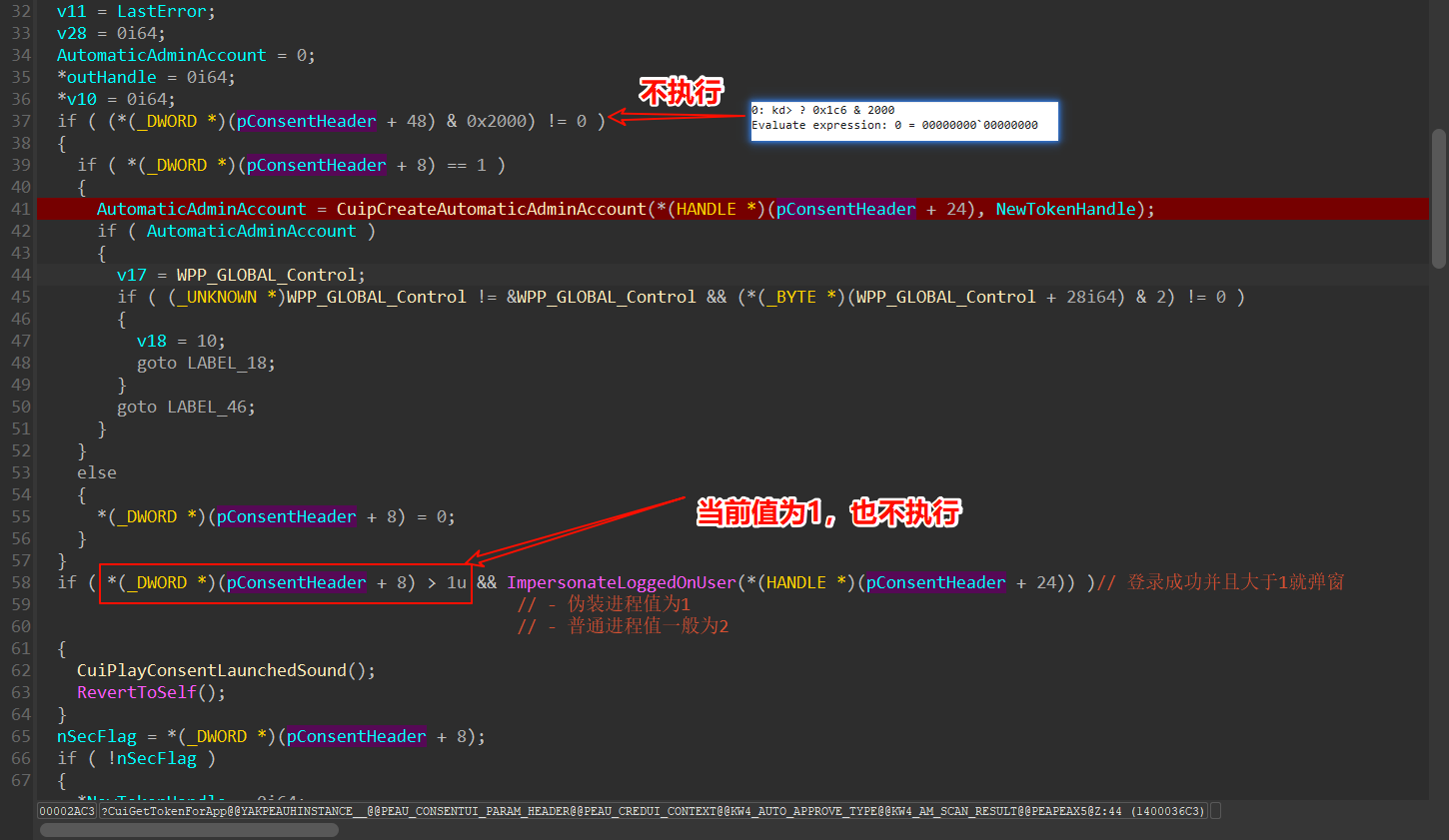1449x840 pixels.
Task: Click line number 58 in the gutter
Action: 21,582
